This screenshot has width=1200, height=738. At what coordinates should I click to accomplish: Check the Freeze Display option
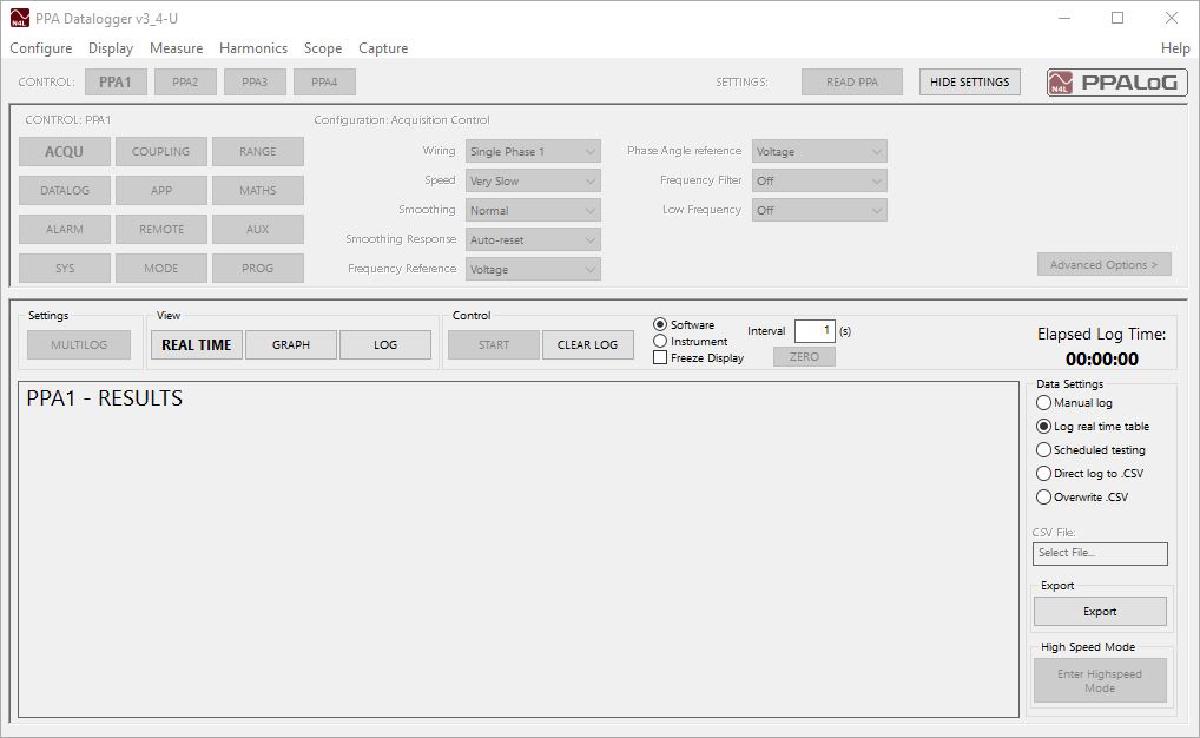(660, 355)
